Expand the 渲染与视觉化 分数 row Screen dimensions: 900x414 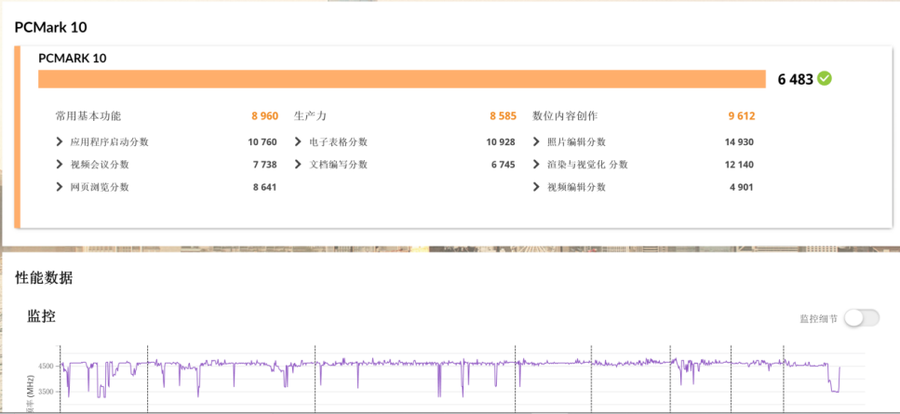pos(537,165)
